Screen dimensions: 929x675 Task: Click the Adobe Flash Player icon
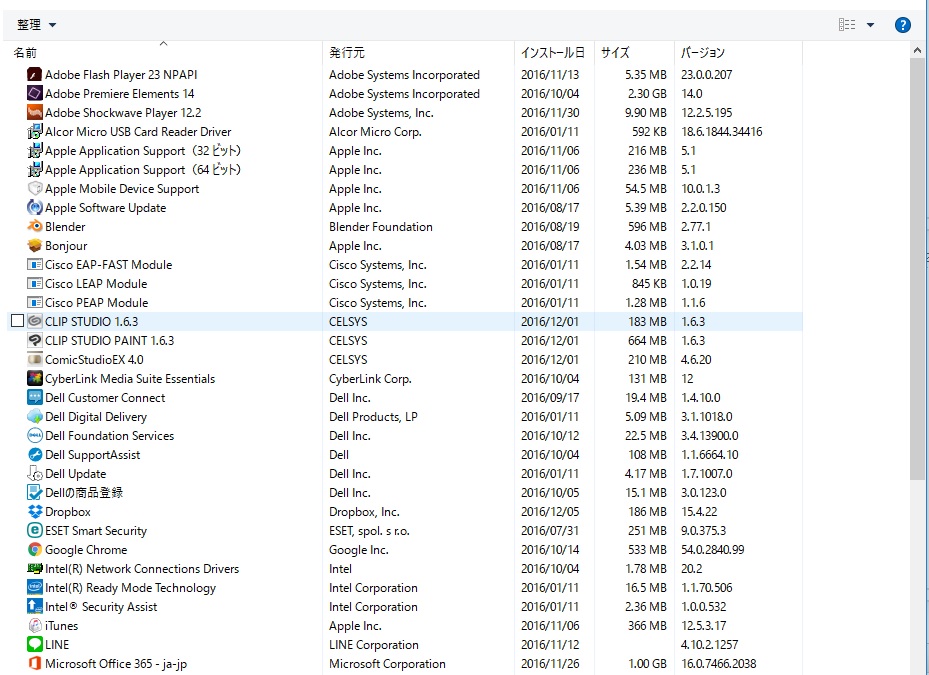click(35, 75)
